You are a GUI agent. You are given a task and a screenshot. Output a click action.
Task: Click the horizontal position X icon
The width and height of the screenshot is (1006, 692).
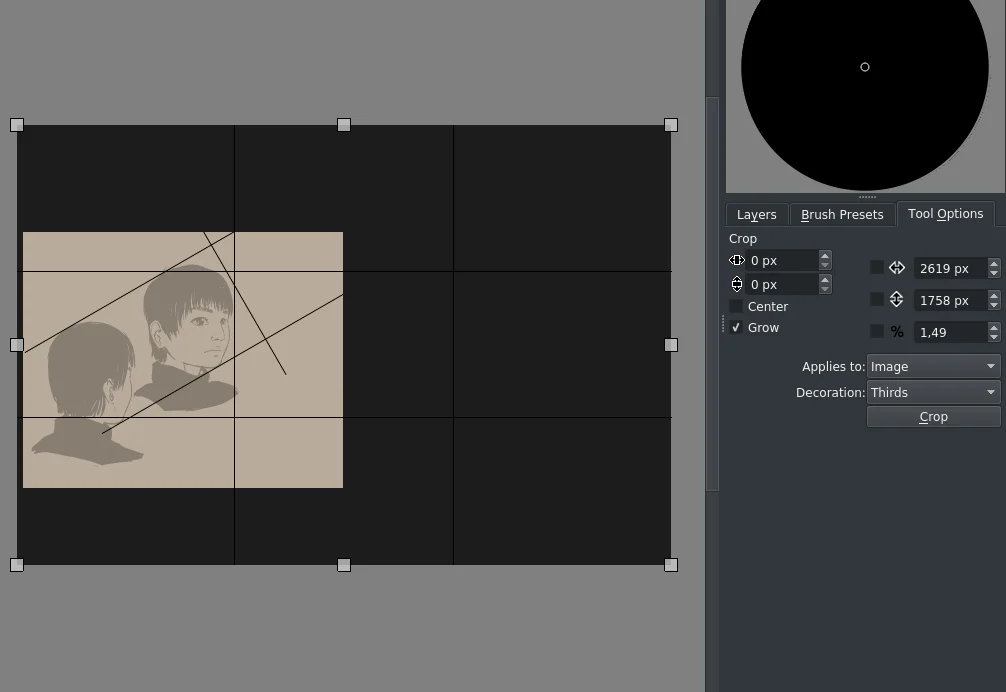737,260
